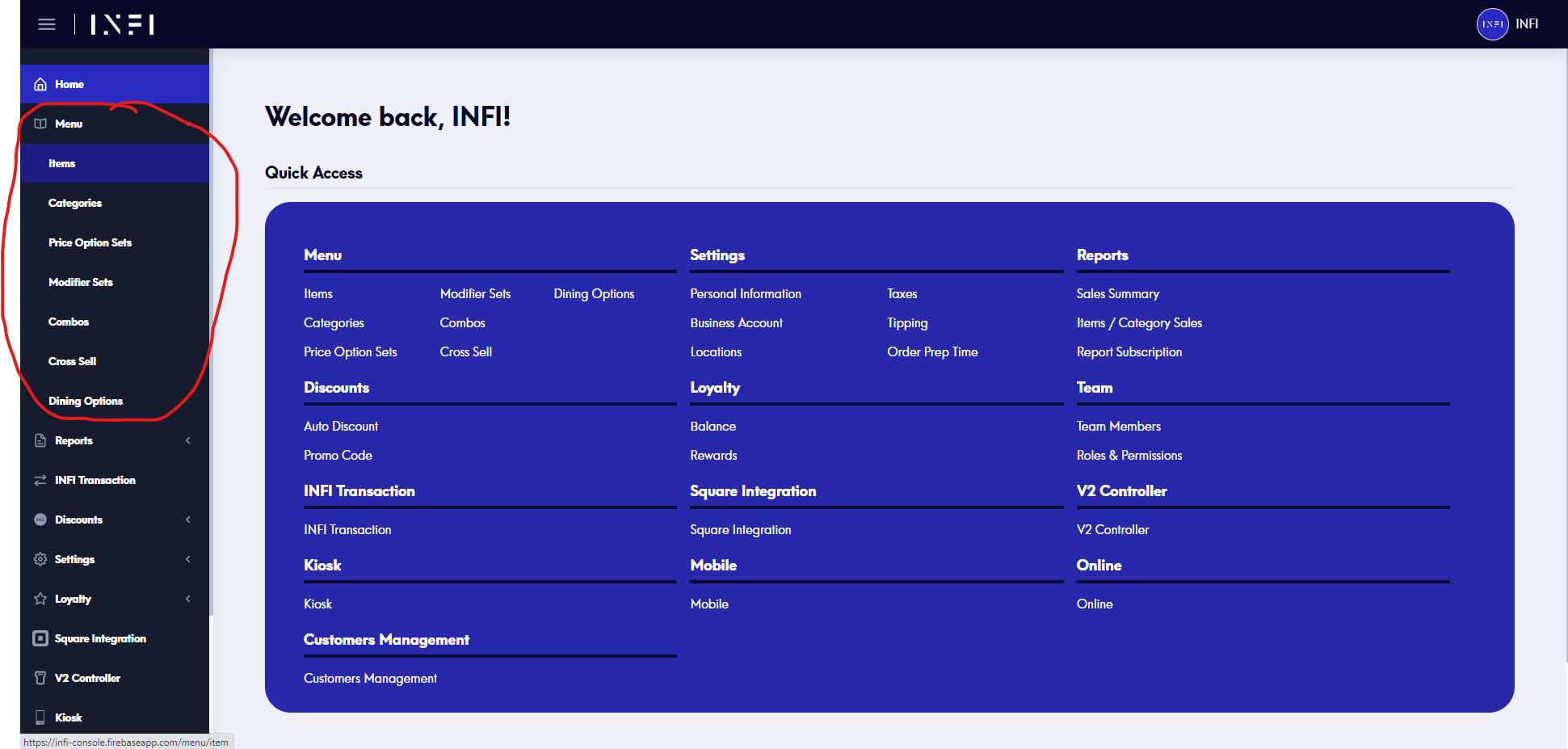
Task: Click the sidebar vertical scrollbar
Action: pos(212,331)
